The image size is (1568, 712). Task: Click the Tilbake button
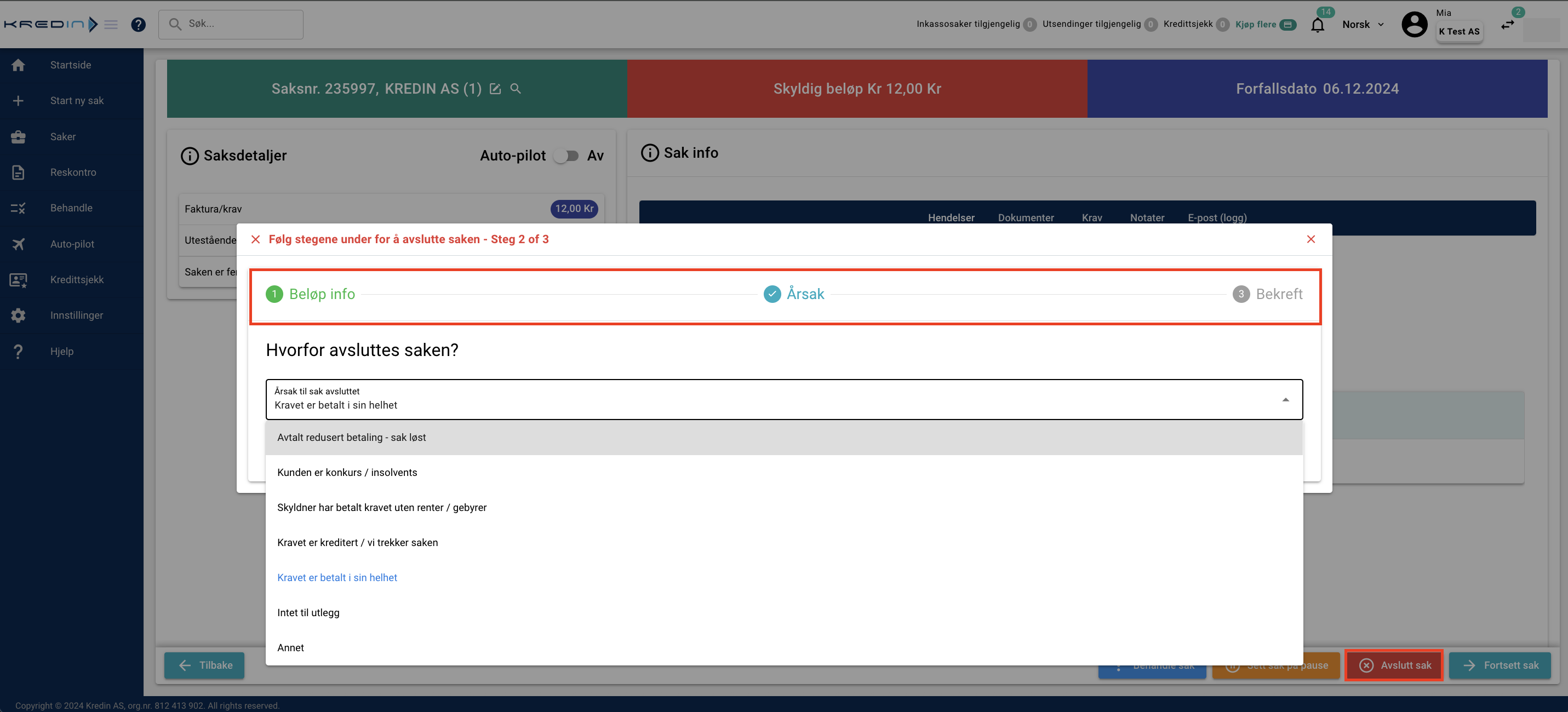204,665
